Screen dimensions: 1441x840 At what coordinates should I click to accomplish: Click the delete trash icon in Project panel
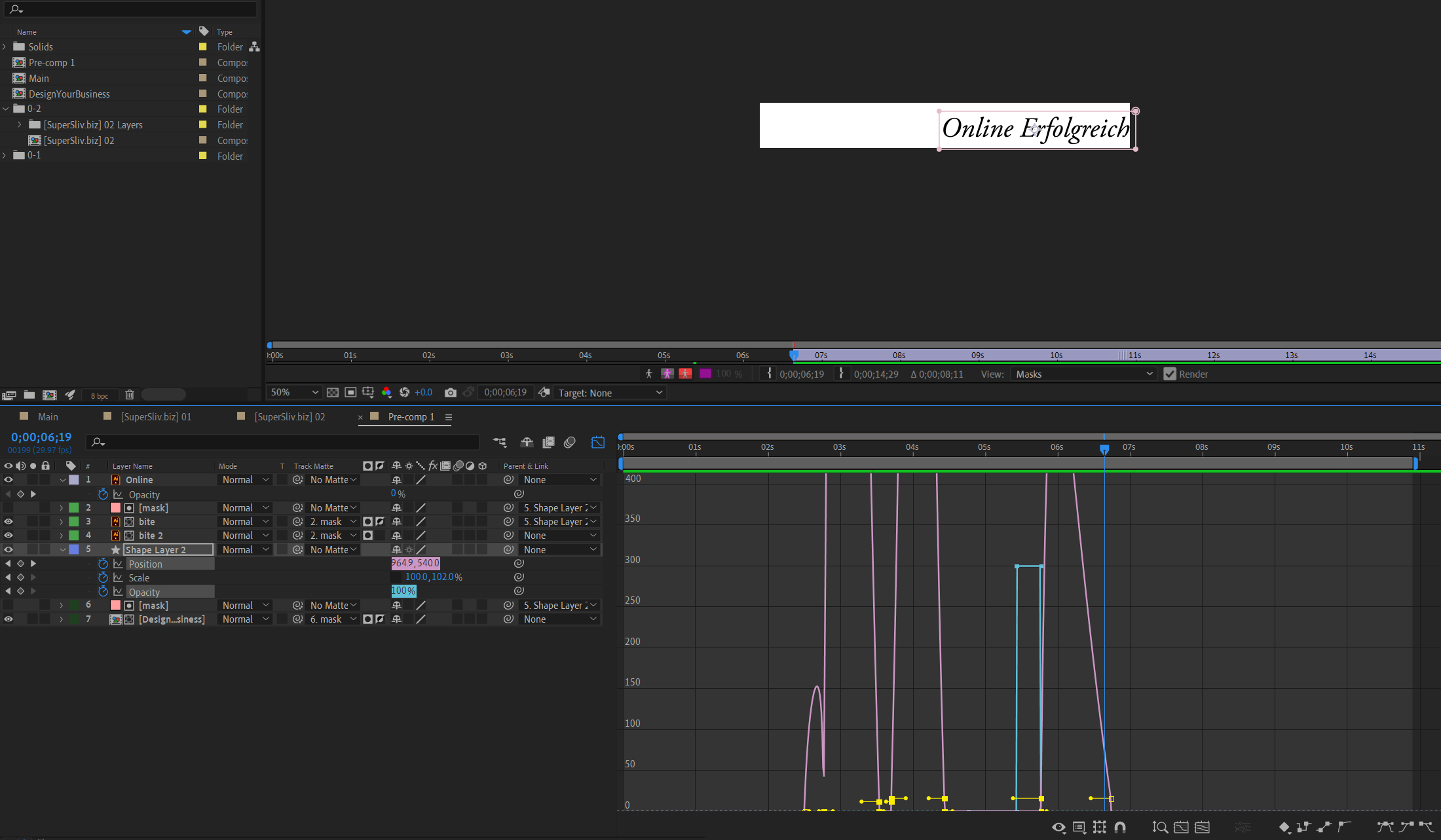click(130, 395)
